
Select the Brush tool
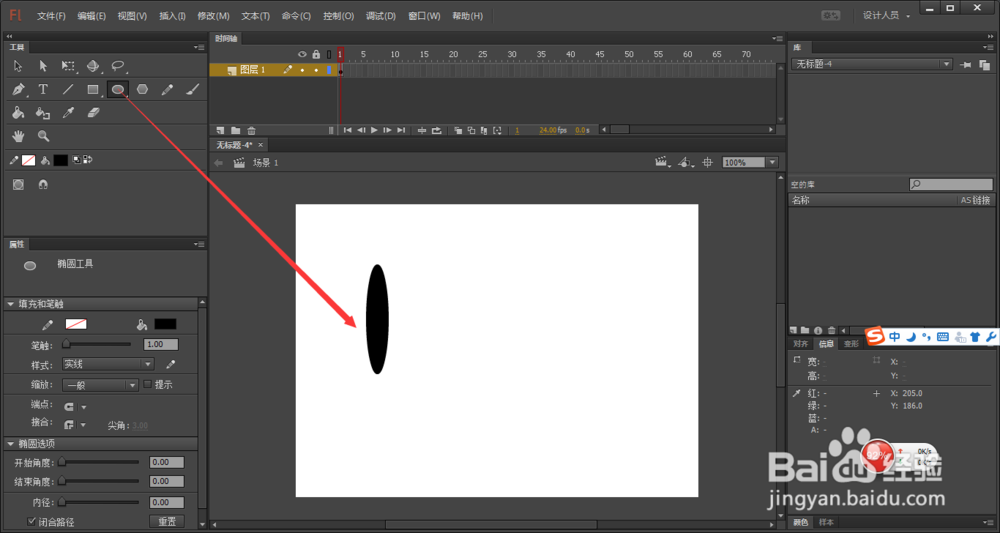[193, 90]
